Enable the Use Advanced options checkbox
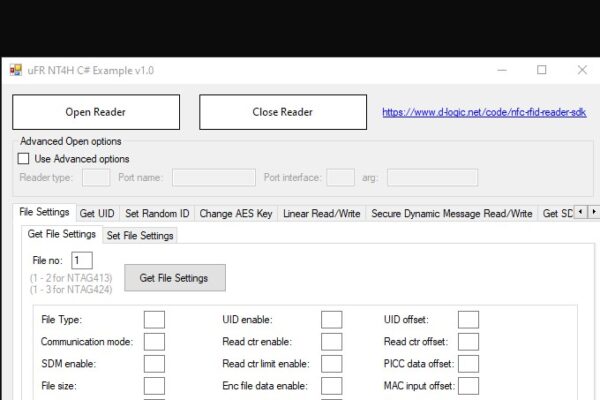600x400 pixels. (x=23, y=159)
